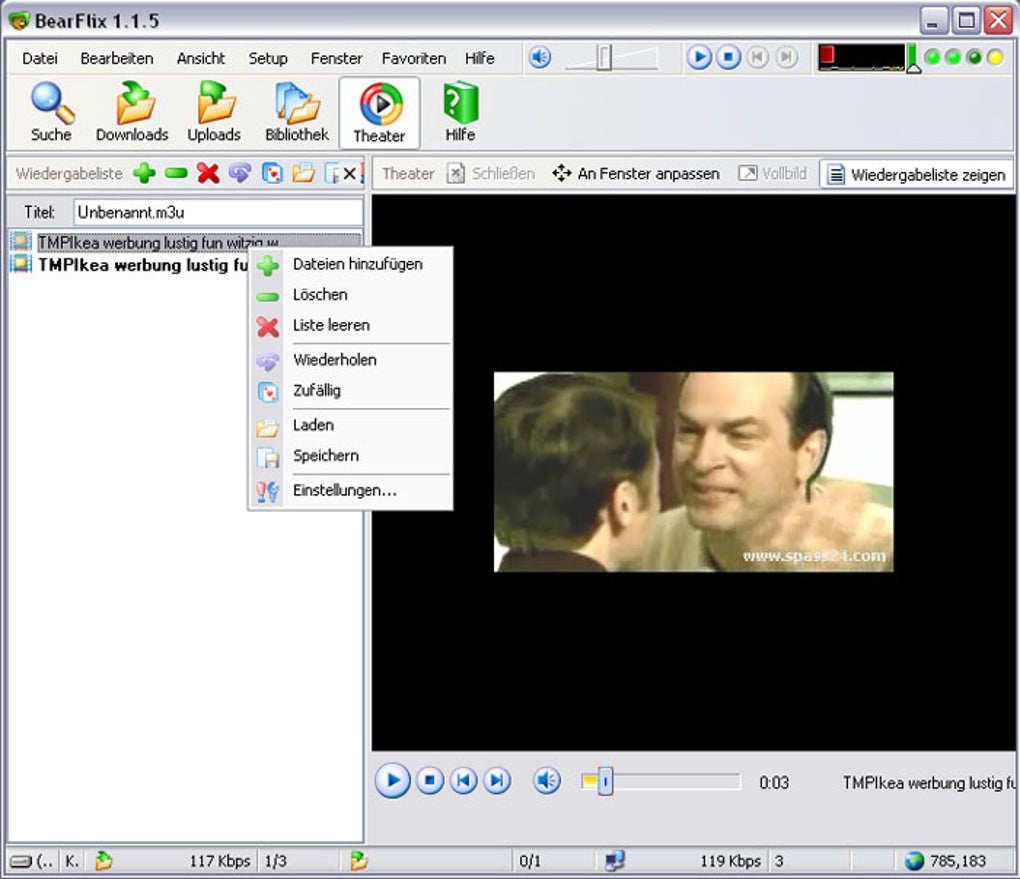Click the video preview frame
Image resolution: width=1020 pixels, height=879 pixels.
[693, 472]
